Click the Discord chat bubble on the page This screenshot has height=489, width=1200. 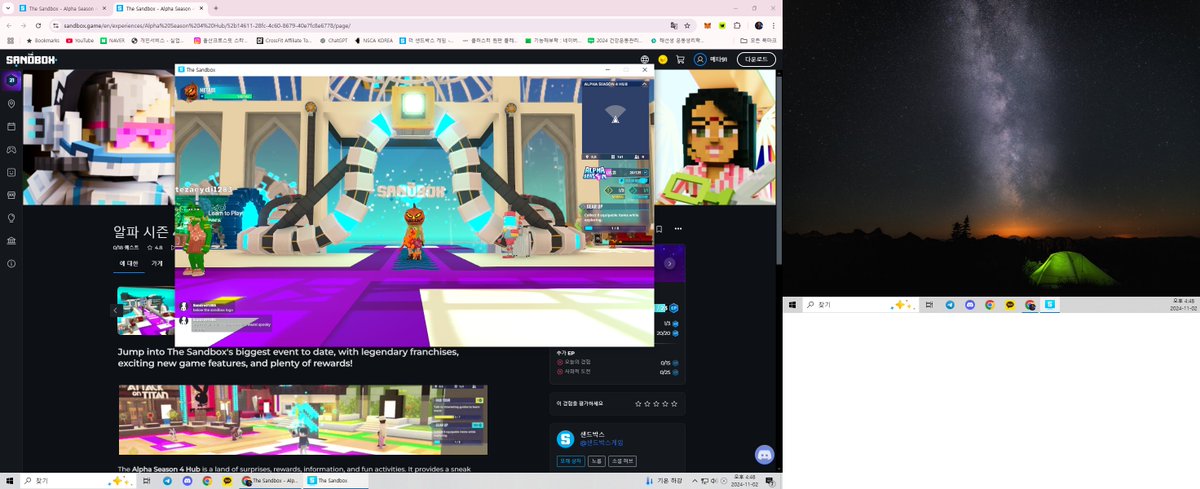tap(765, 455)
